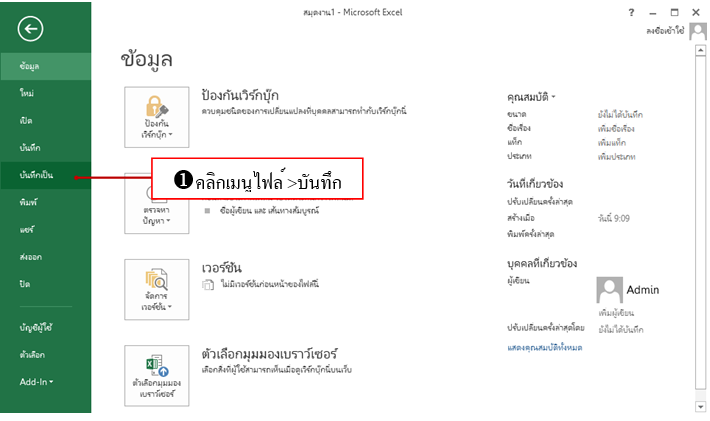Click the เพิ่มผู้เขียน add author field
710x421 pixels.
point(616,313)
